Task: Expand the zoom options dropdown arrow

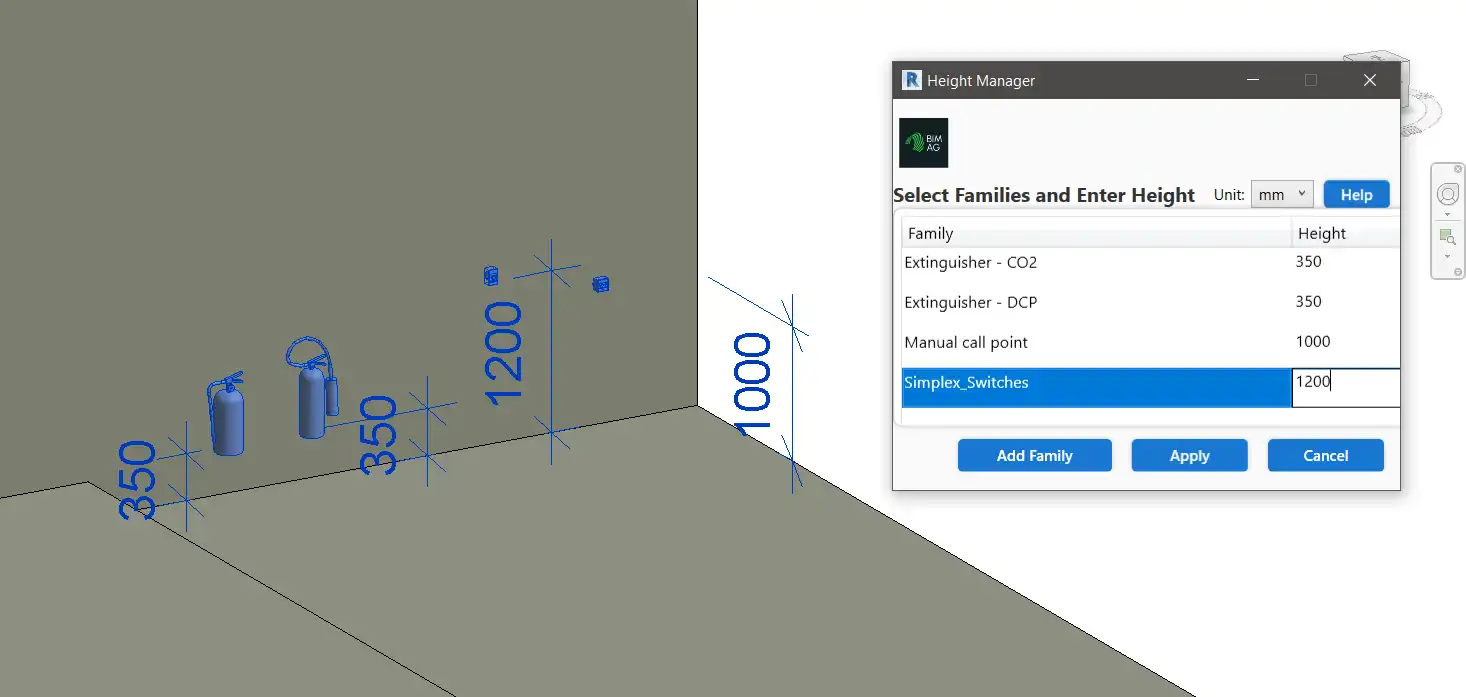Action: click(x=1447, y=257)
